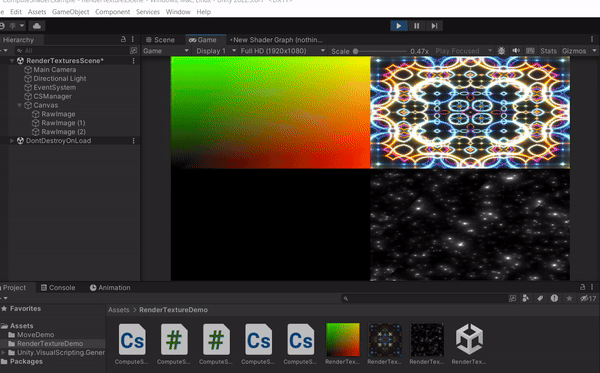Open the Hierarchy panel kebab menu
The image size is (600, 373).
(133, 39)
